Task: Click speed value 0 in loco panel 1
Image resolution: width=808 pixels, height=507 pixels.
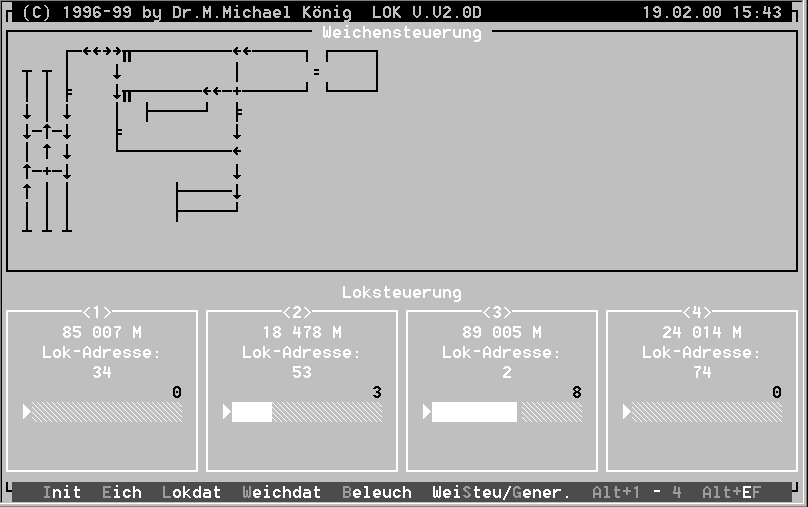Action: click(177, 392)
